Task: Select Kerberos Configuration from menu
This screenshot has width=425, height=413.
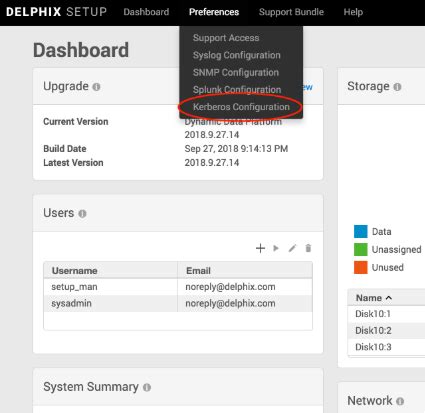Action: click(241, 107)
